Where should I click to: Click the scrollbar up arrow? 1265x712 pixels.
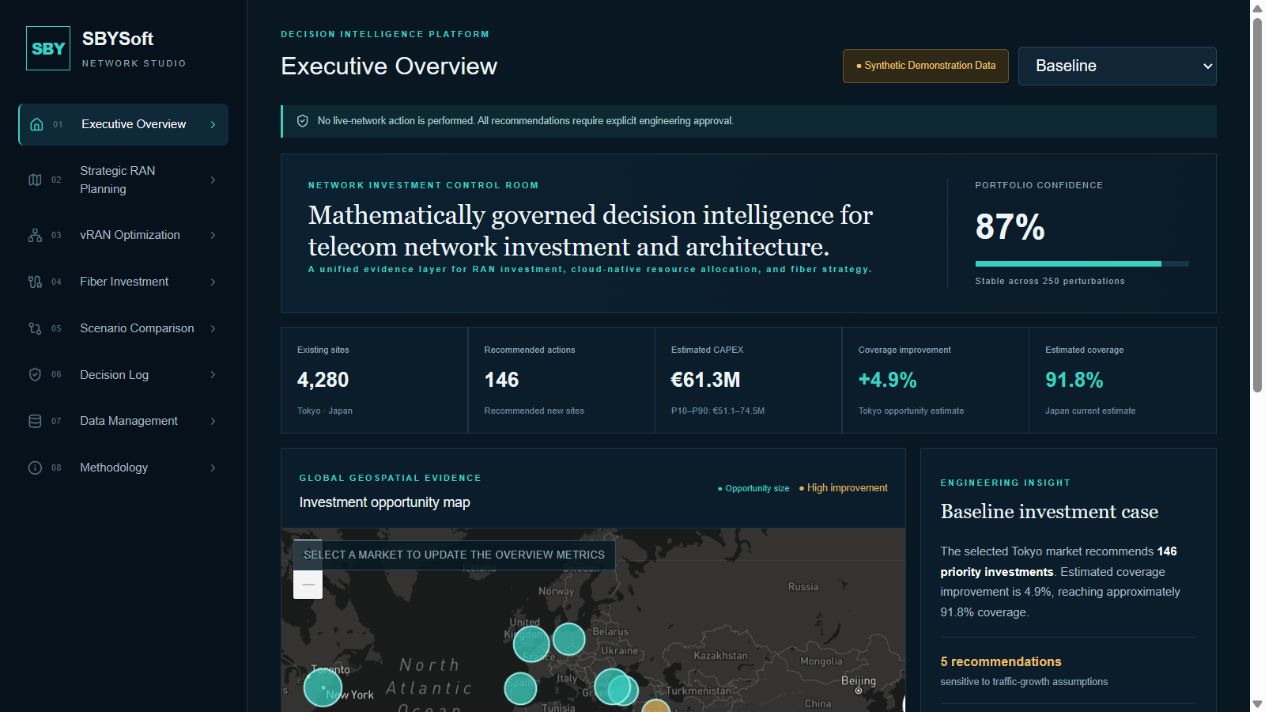pos(1258,8)
